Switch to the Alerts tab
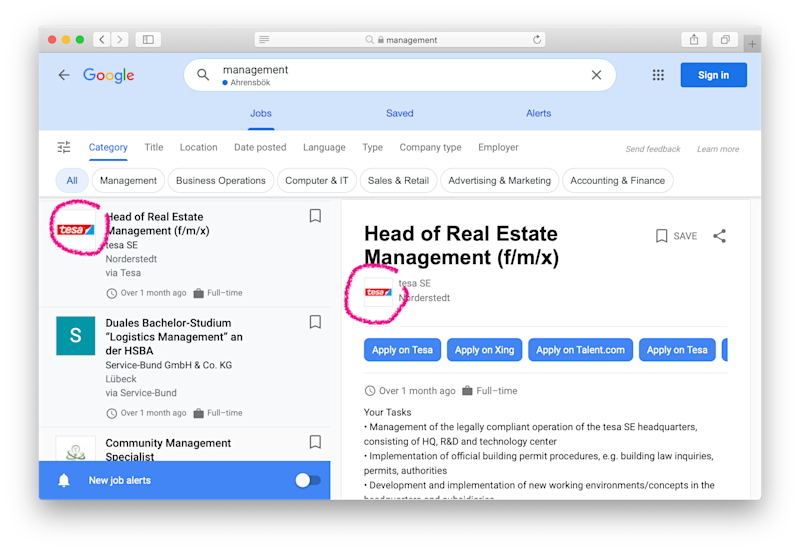800x551 pixels. point(538,113)
